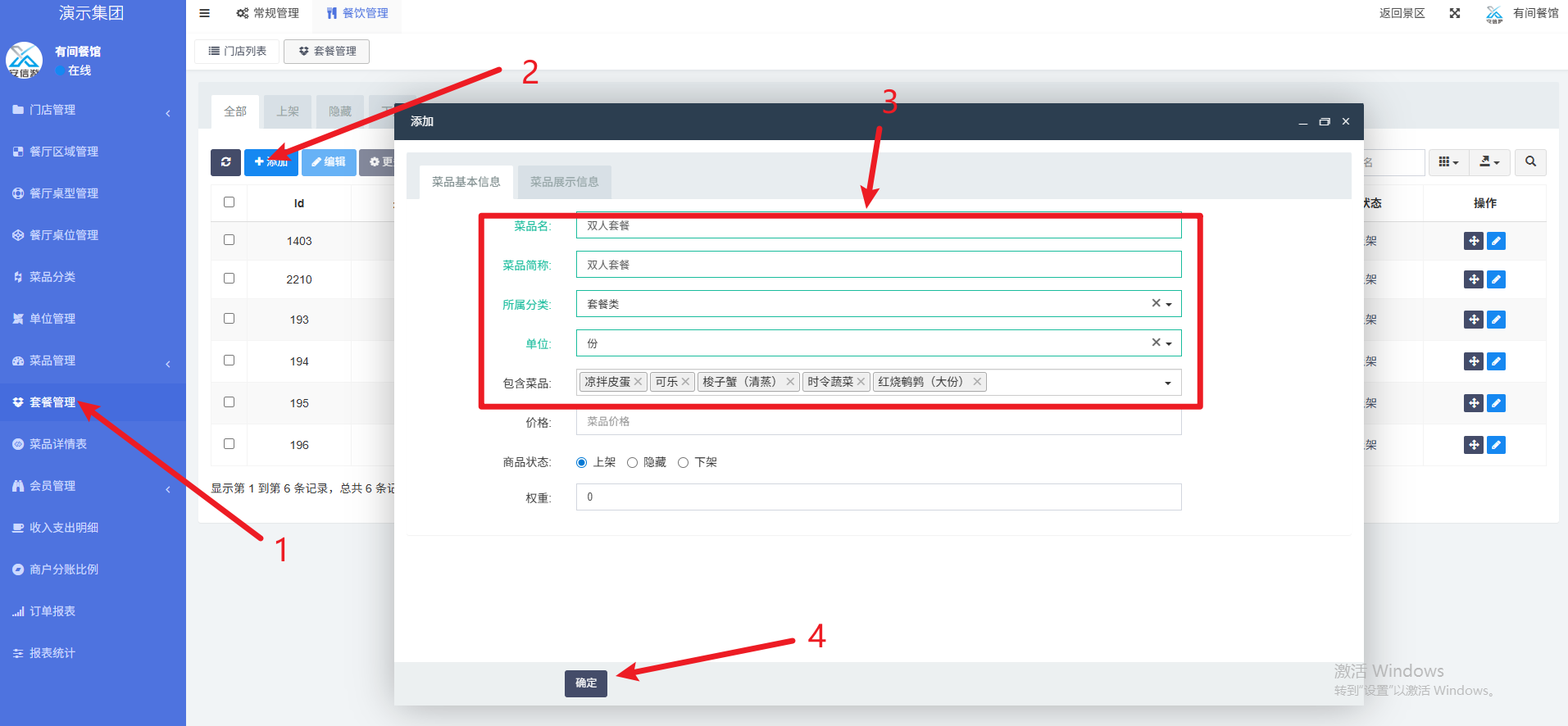Click the 确定 confirm button
1568x726 pixels.
pyautogui.click(x=586, y=683)
